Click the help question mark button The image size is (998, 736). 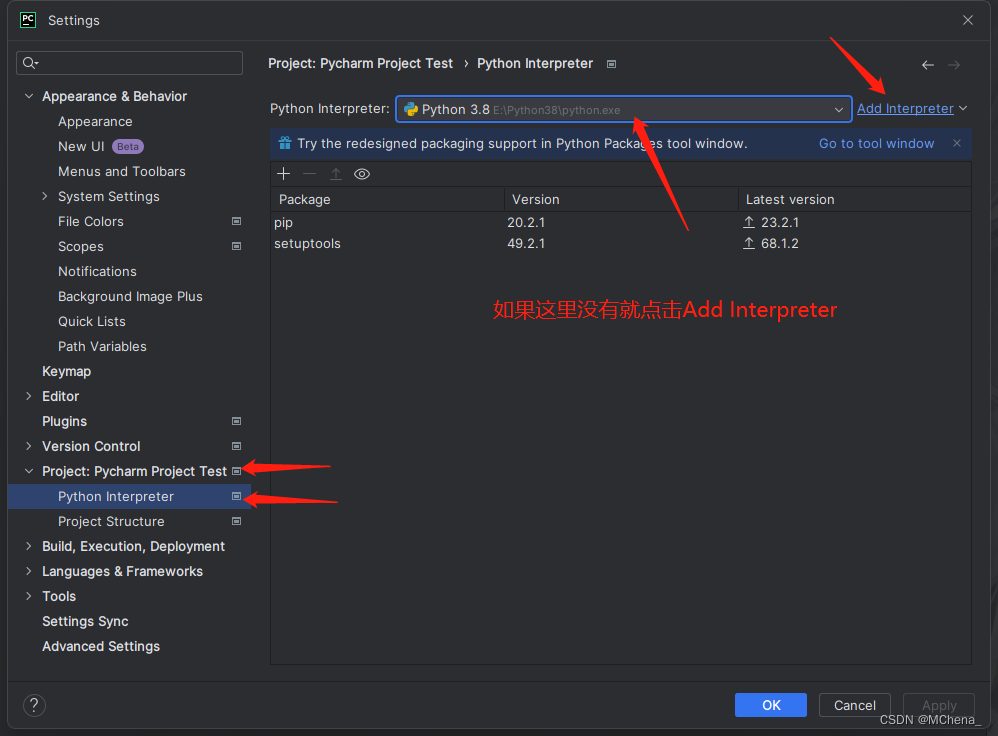point(34,705)
